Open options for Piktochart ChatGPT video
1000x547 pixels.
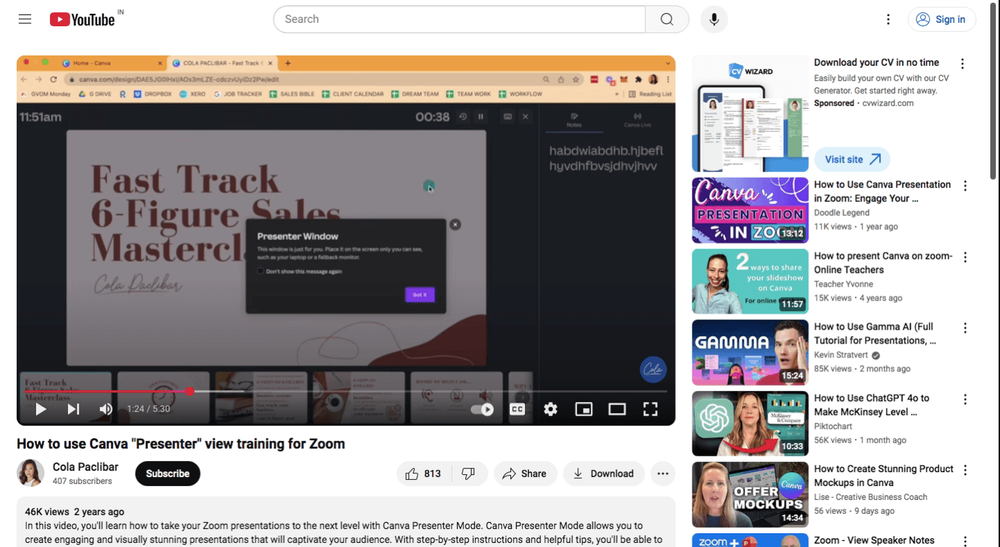coord(965,399)
